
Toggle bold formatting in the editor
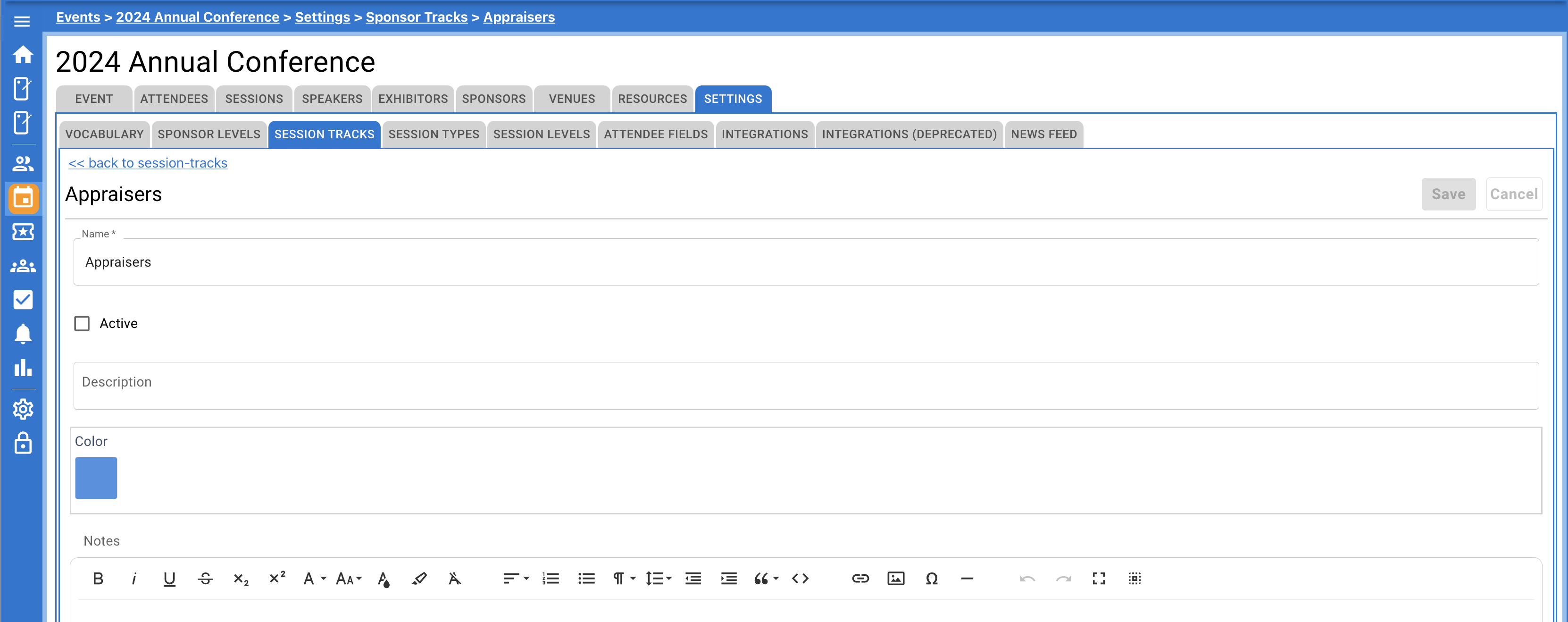click(98, 579)
